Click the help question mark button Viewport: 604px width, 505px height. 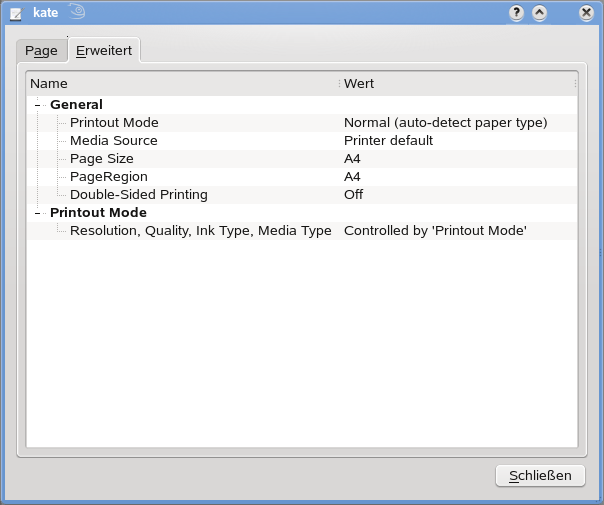pos(516,13)
